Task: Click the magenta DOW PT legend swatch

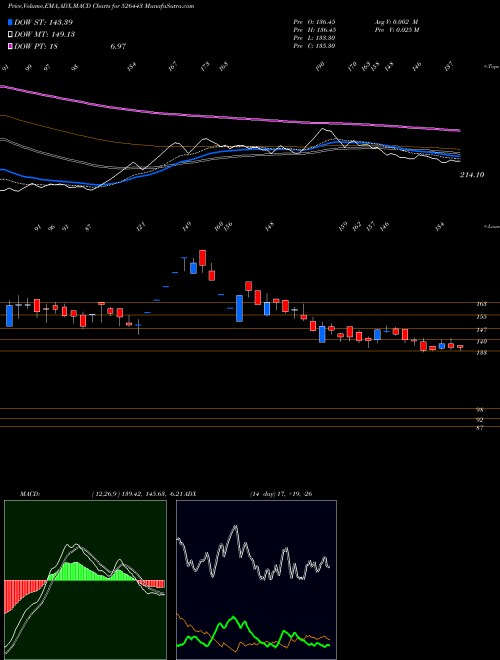Action: click(11, 46)
